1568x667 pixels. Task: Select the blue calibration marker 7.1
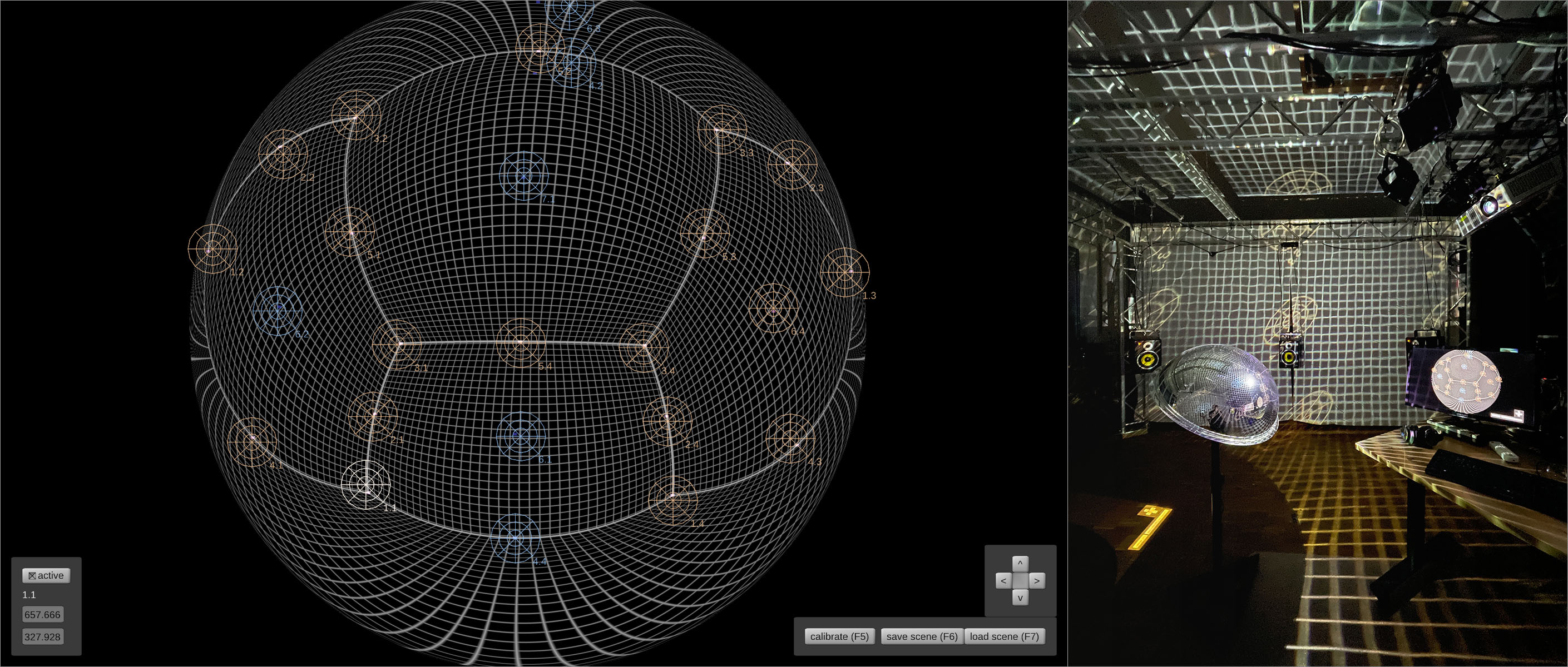tap(523, 176)
